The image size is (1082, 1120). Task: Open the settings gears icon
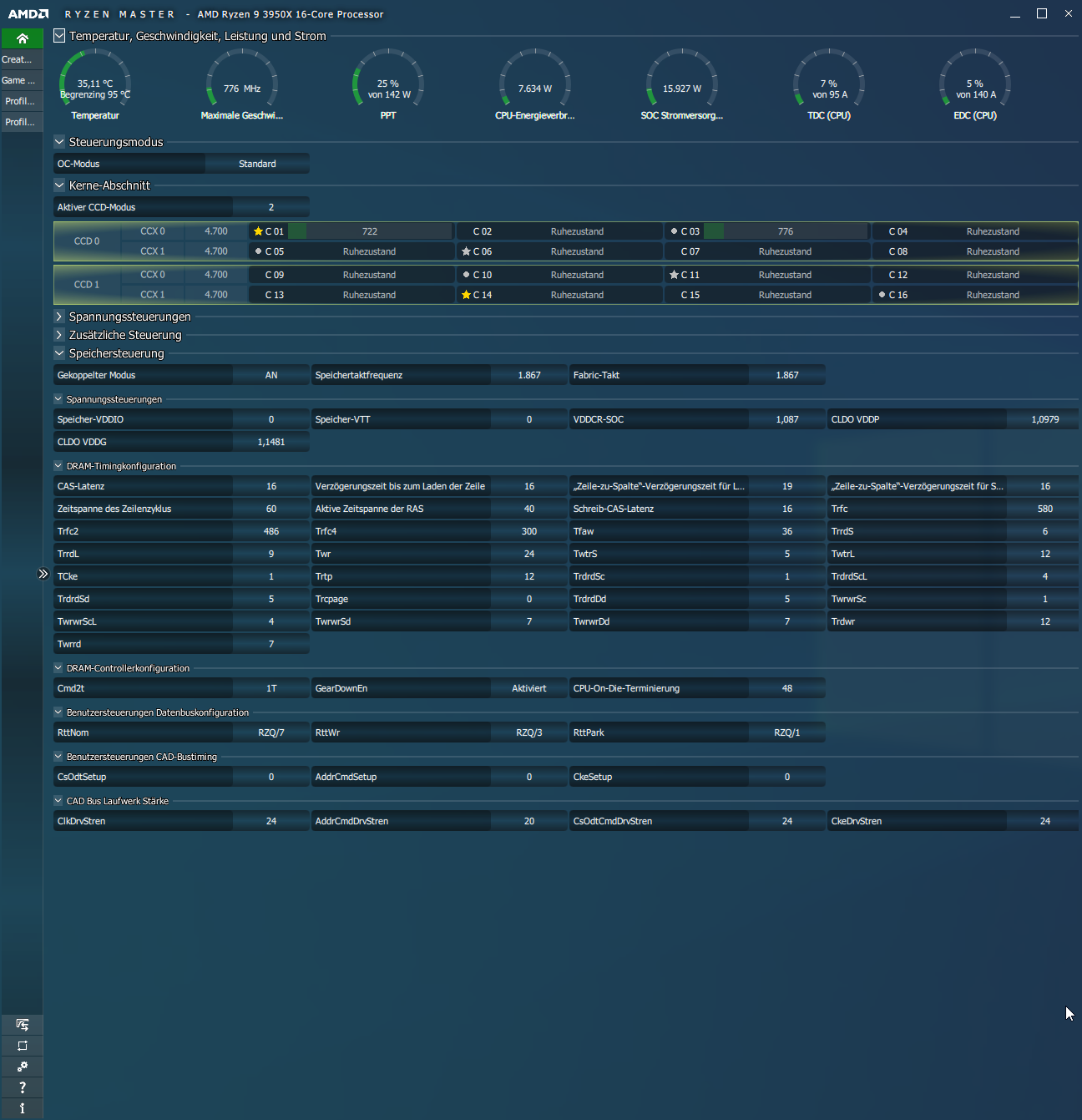23,1067
